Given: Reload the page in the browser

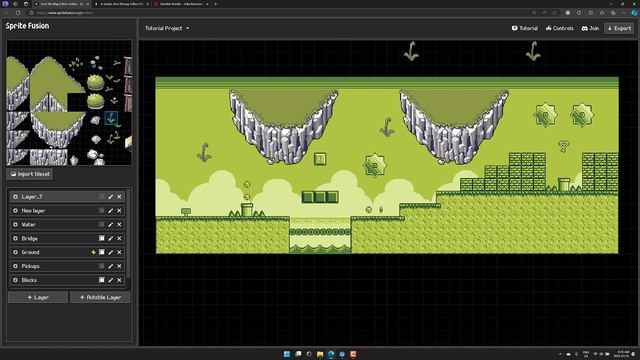Looking at the screenshot, I should click(x=18, y=13).
